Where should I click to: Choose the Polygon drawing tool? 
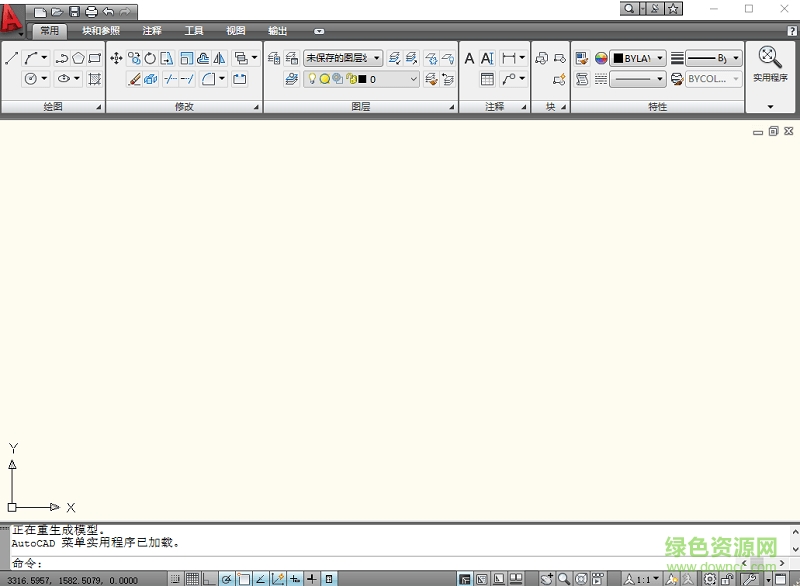pyautogui.click(x=78, y=58)
